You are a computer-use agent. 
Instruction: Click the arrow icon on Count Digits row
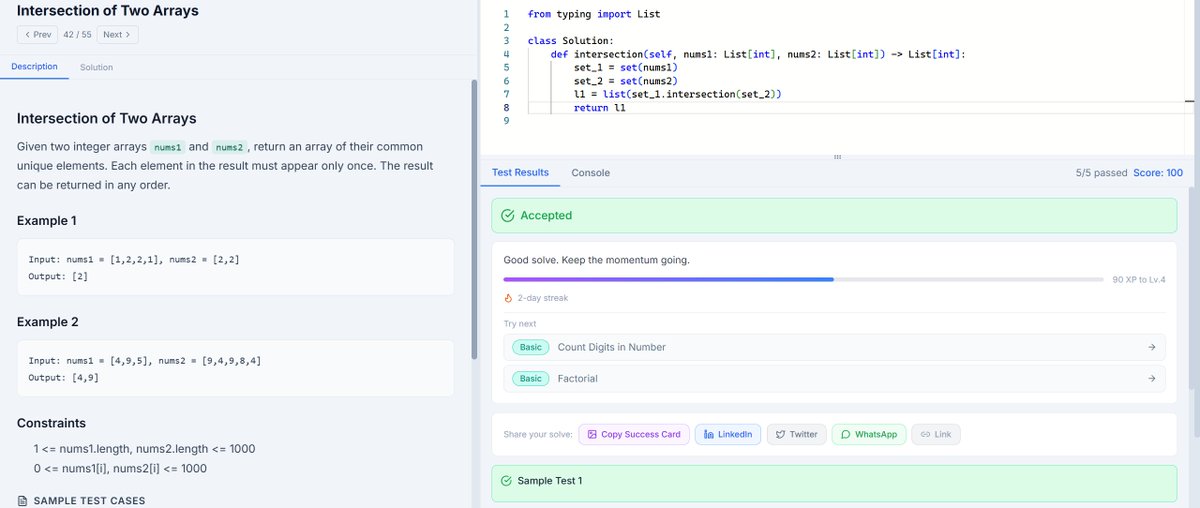1152,347
